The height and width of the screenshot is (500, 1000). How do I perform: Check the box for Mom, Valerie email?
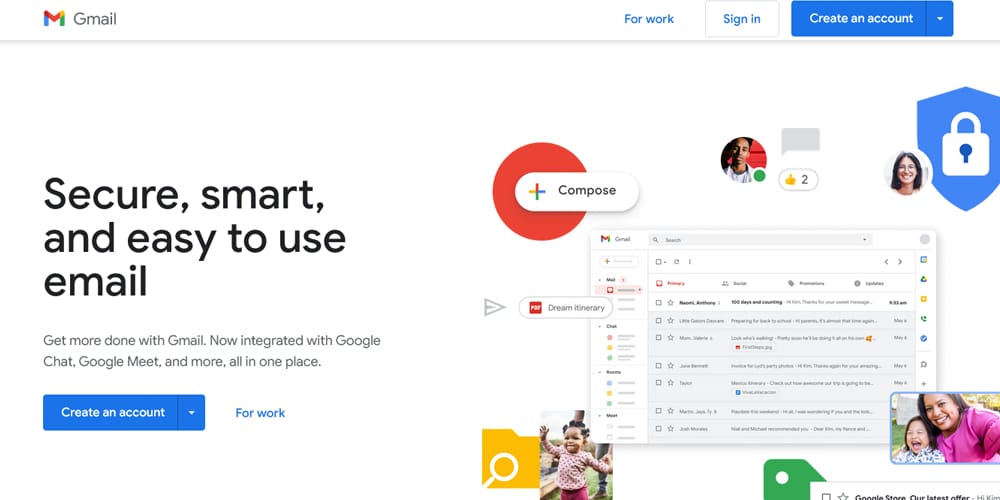(x=659, y=337)
